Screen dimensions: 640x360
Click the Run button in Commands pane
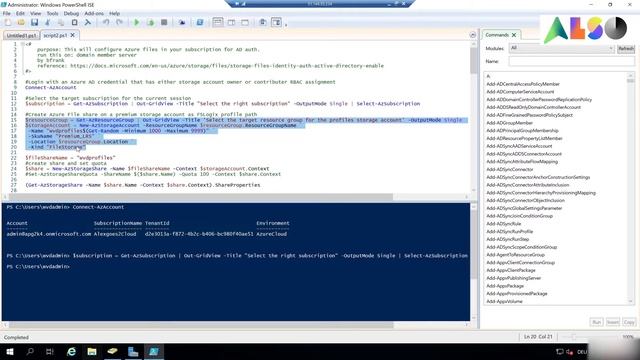(x=596, y=322)
